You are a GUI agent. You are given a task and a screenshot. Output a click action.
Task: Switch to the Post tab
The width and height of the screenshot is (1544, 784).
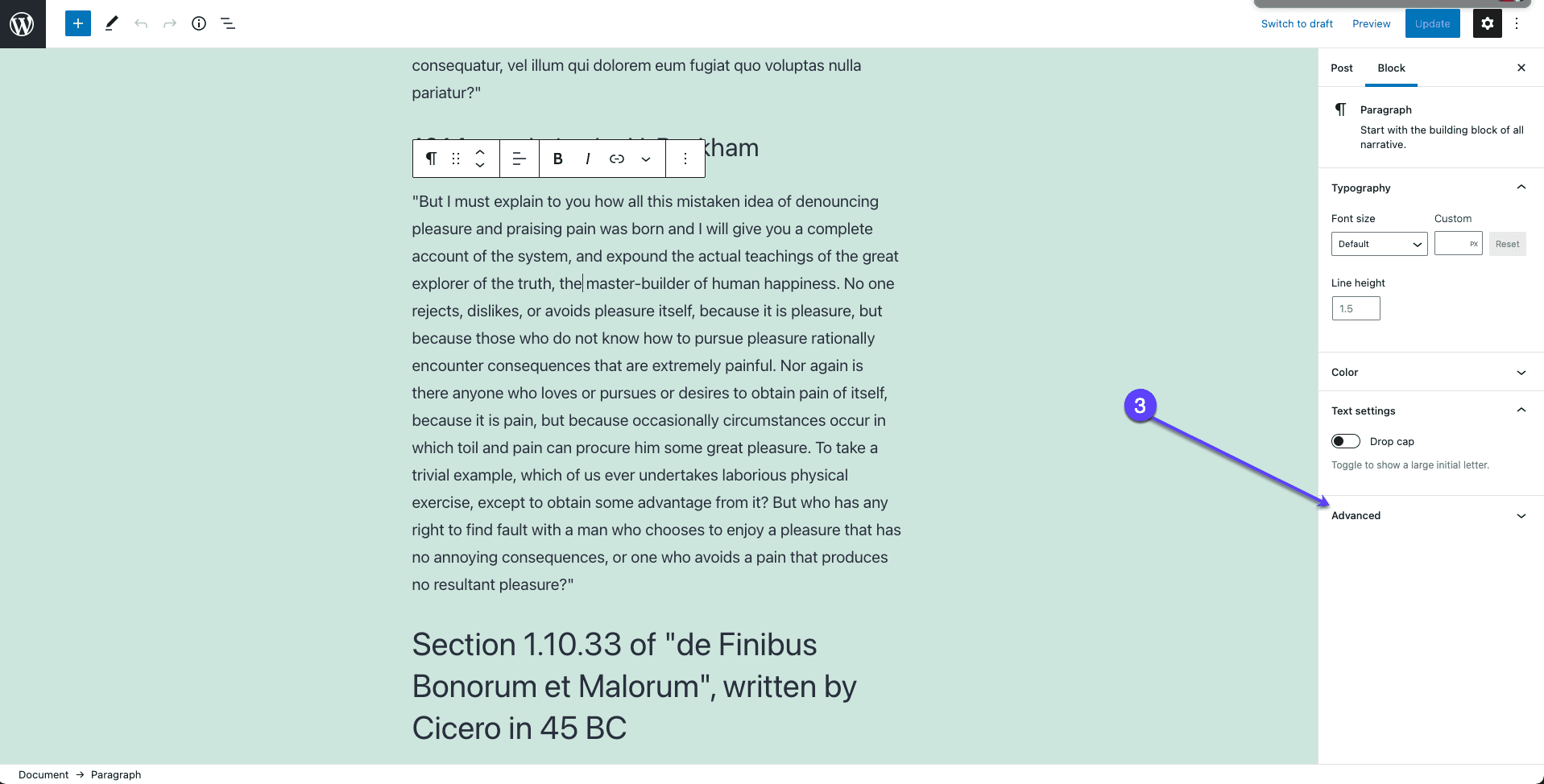(1342, 68)
